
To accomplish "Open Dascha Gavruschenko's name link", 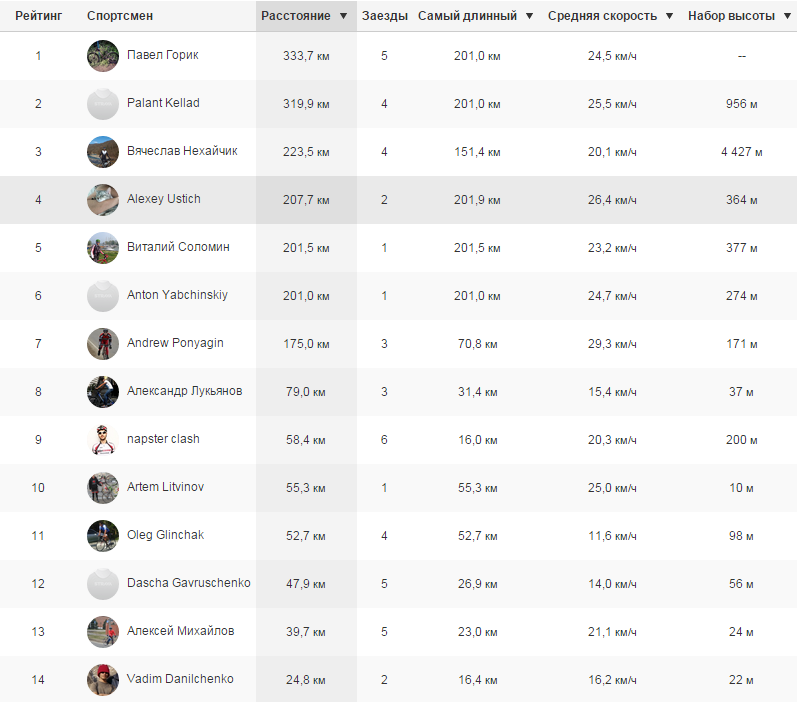I will tap(188, 583).
